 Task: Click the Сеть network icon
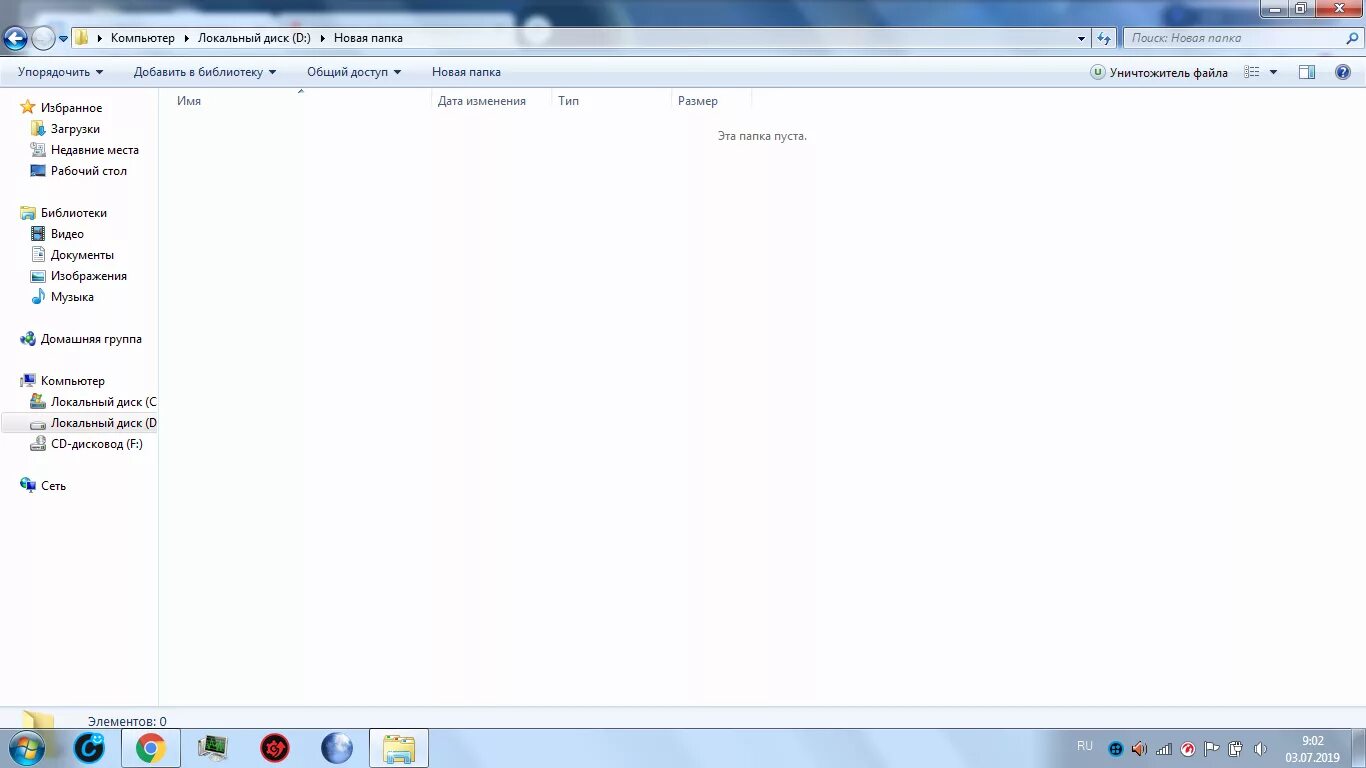[28, 486]
